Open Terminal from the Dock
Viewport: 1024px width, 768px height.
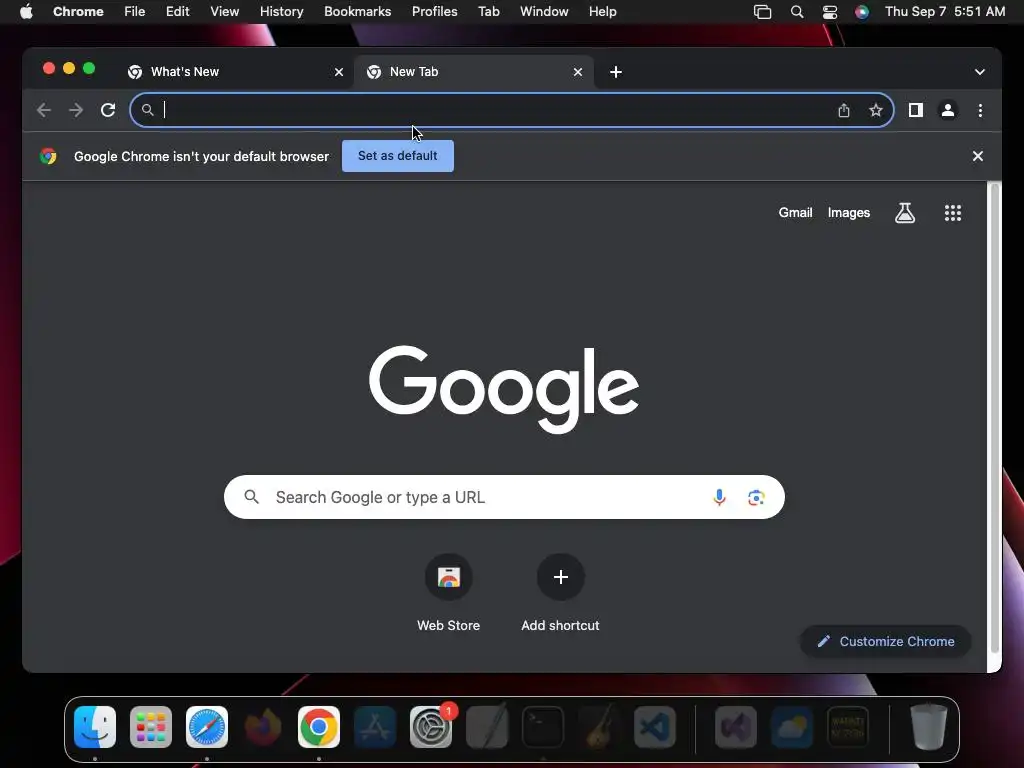(x=543, y=727)
